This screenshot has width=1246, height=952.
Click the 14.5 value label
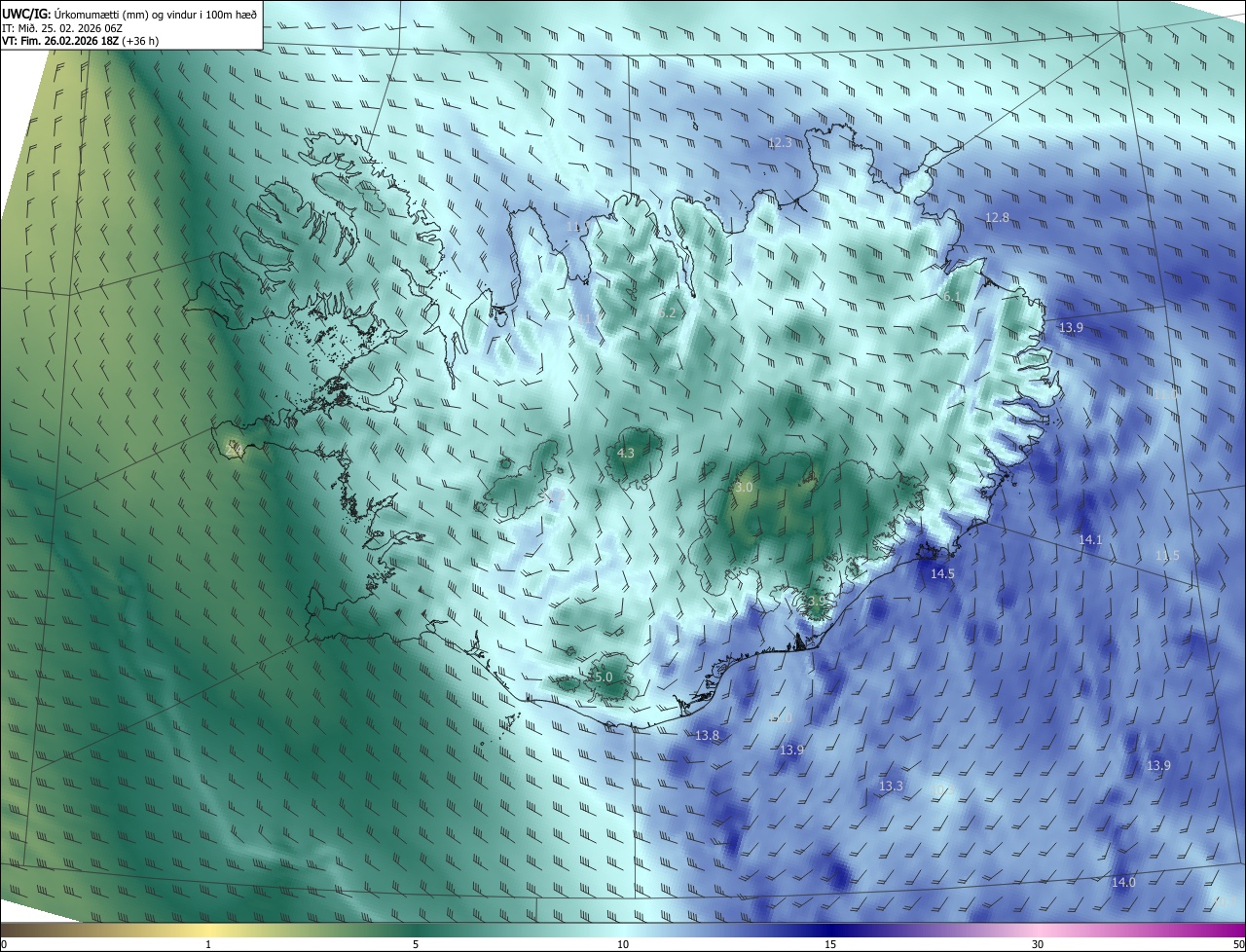pyautogui.click(x=942, y=574)
